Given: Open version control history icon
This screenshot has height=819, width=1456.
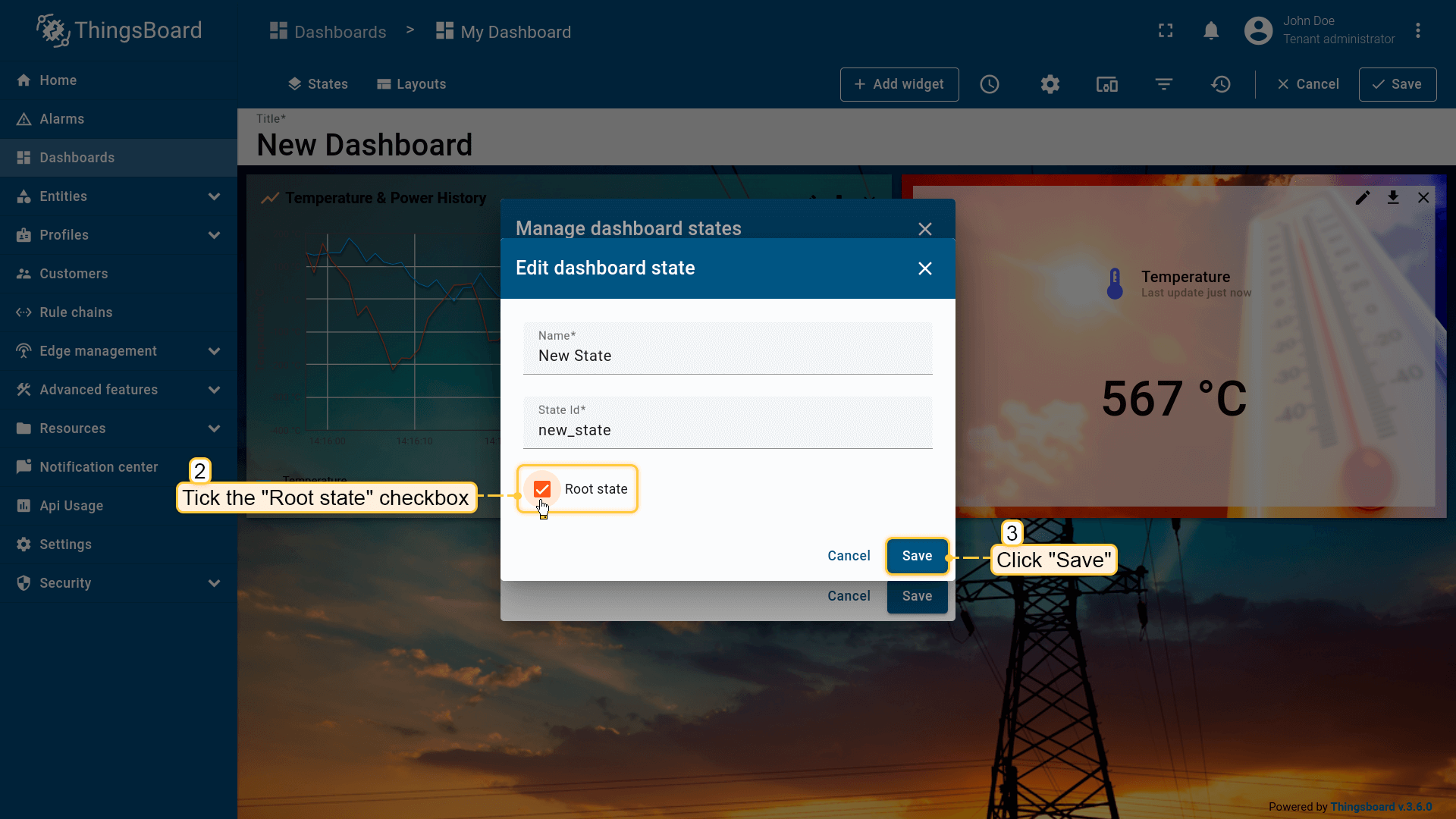Looking at the screenshot, I should tap(1220, 84).
